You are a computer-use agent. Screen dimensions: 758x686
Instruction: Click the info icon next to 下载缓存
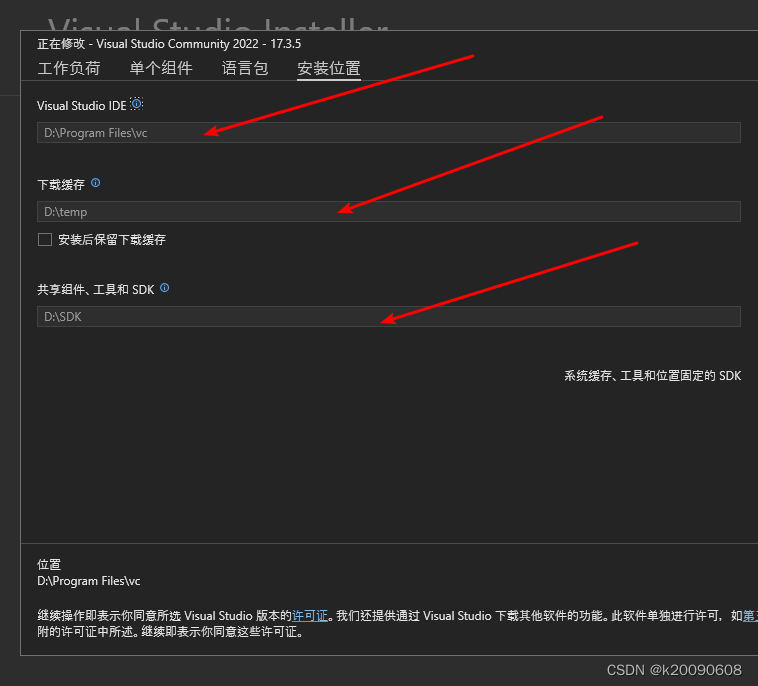tap(96, 183)
